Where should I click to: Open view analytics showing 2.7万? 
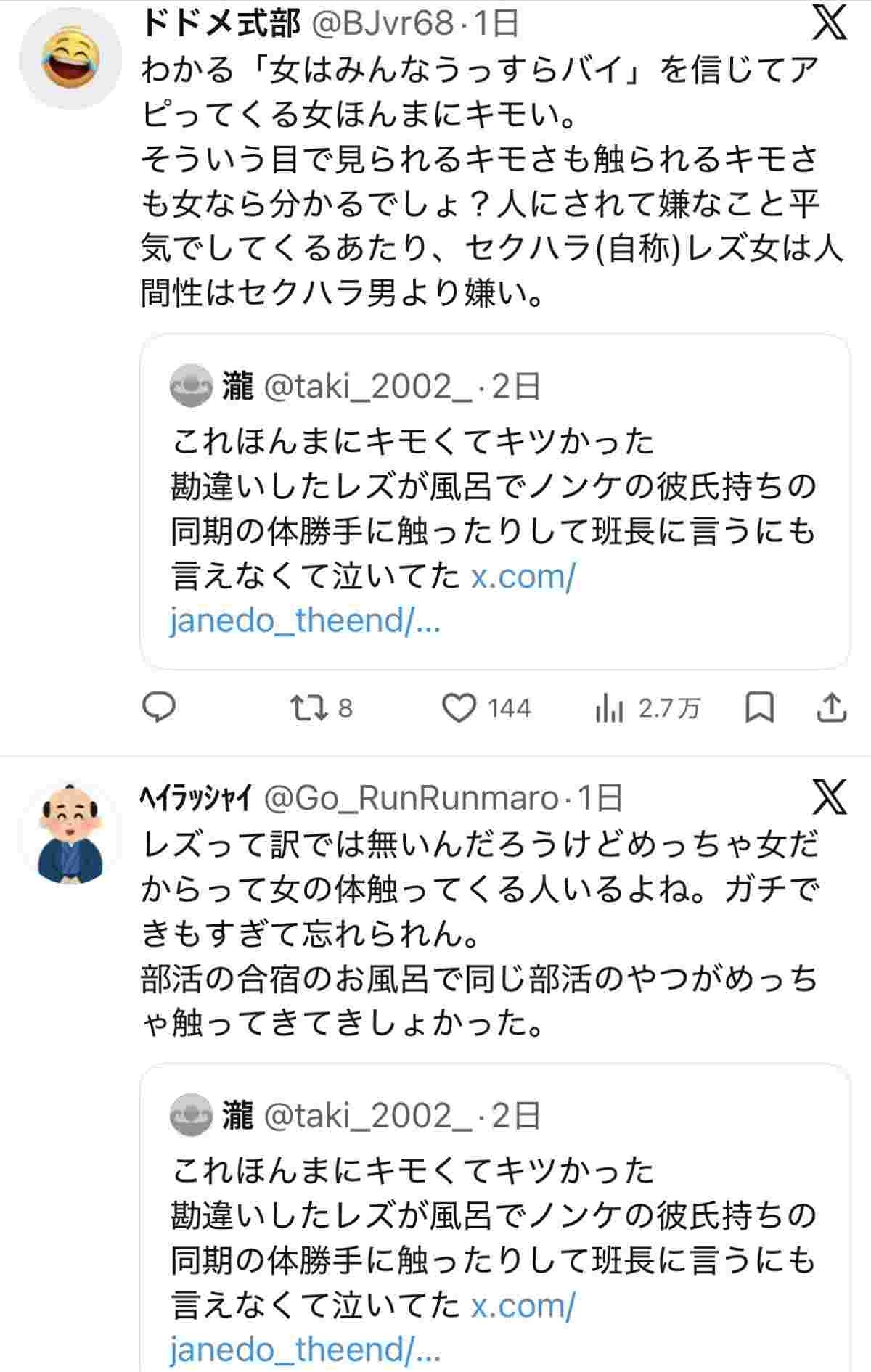pos(609,708)
